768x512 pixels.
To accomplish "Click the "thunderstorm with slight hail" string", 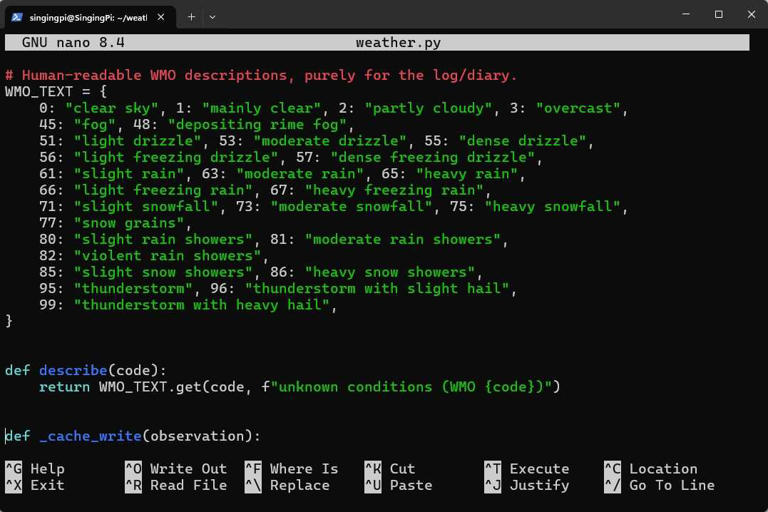I will point(377,289).
